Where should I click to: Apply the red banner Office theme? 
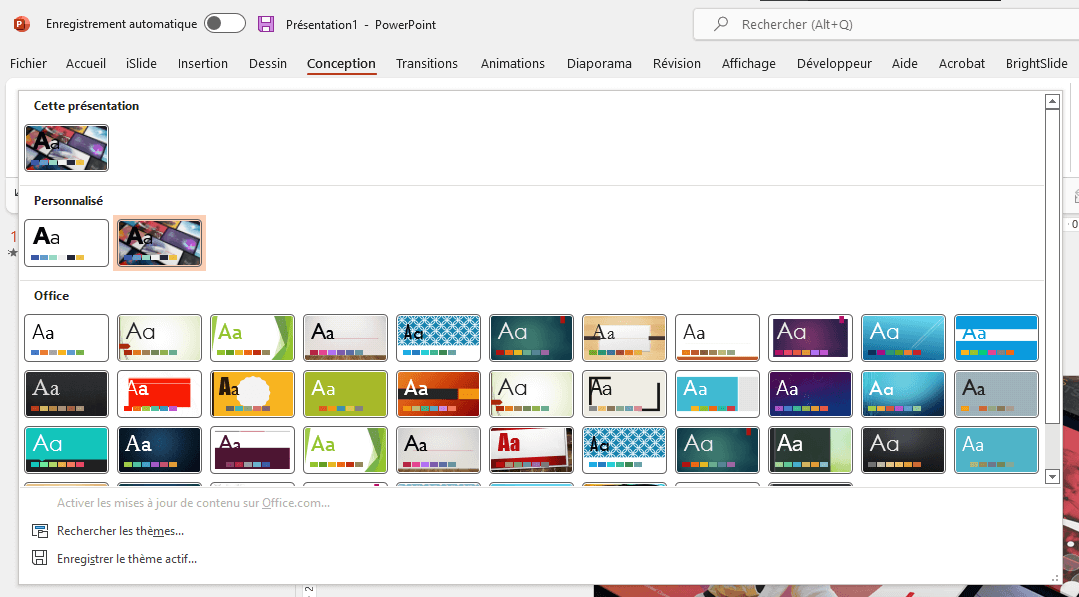click(531, 449)
